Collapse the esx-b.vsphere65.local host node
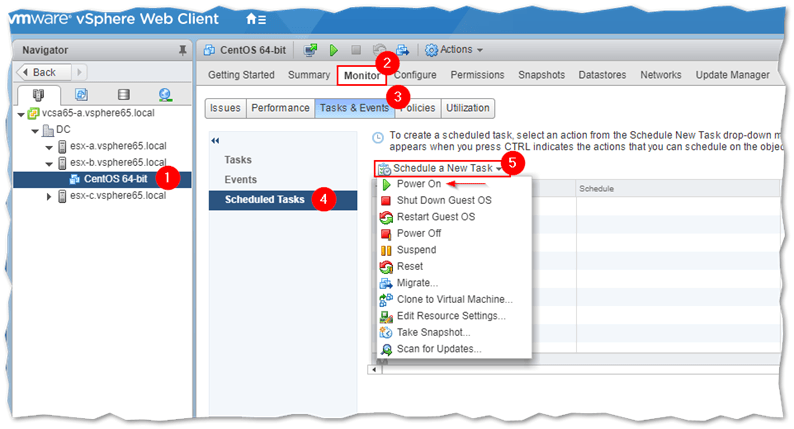Viewport: 794px width, 429px height. 49,164
